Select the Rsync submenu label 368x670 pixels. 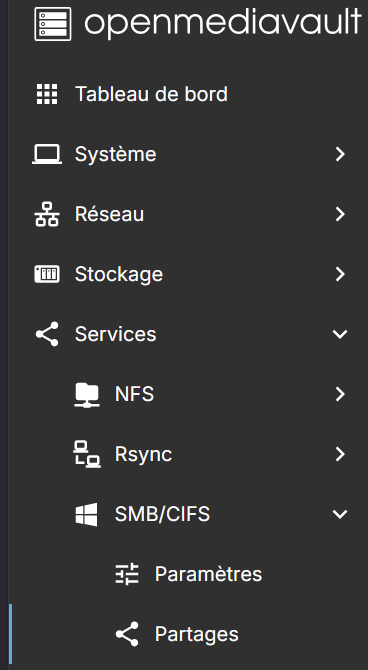pyautogui.click(x=143, y=455)
